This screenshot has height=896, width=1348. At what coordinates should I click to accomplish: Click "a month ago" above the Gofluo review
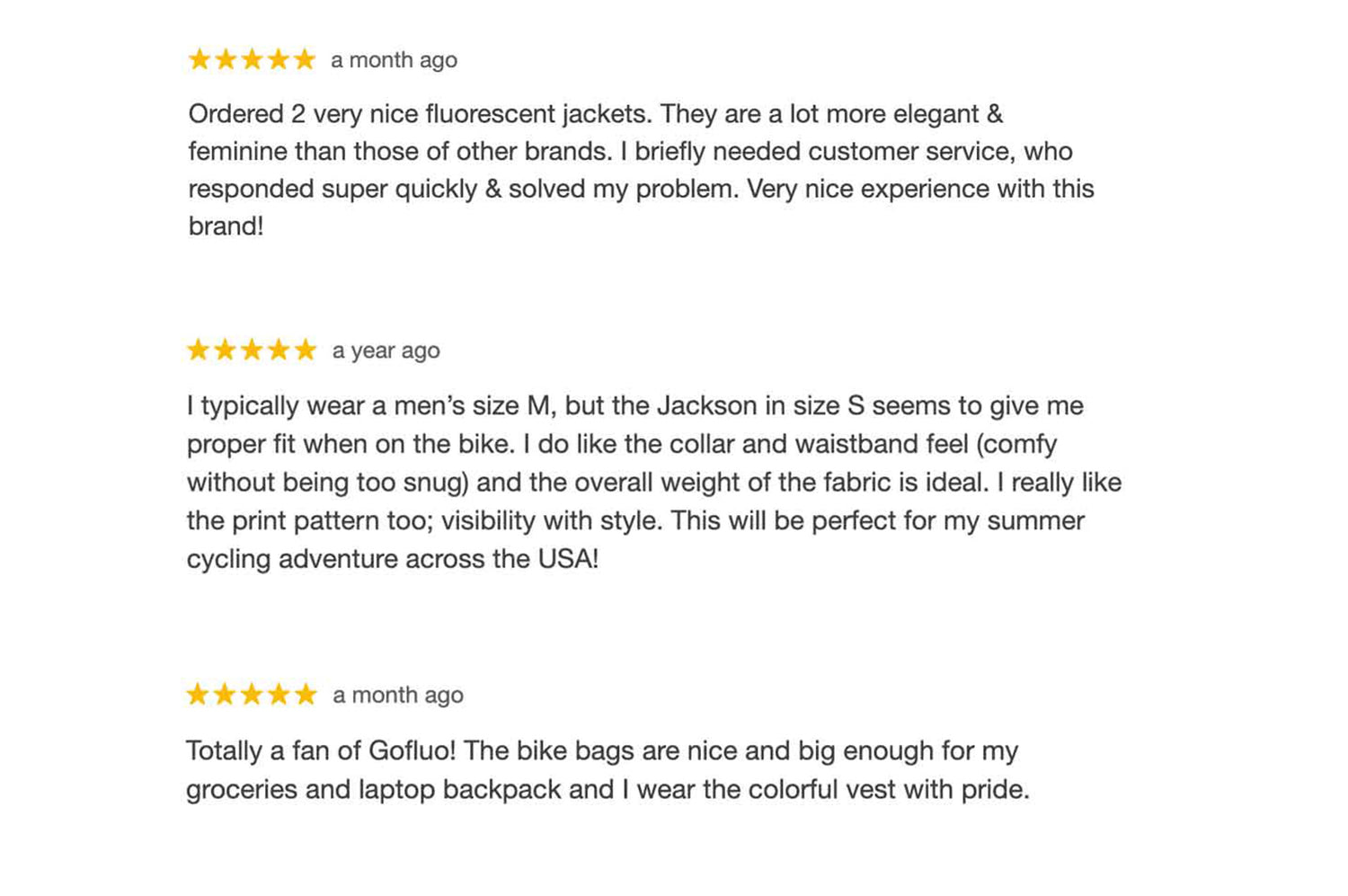coord(397,695)
